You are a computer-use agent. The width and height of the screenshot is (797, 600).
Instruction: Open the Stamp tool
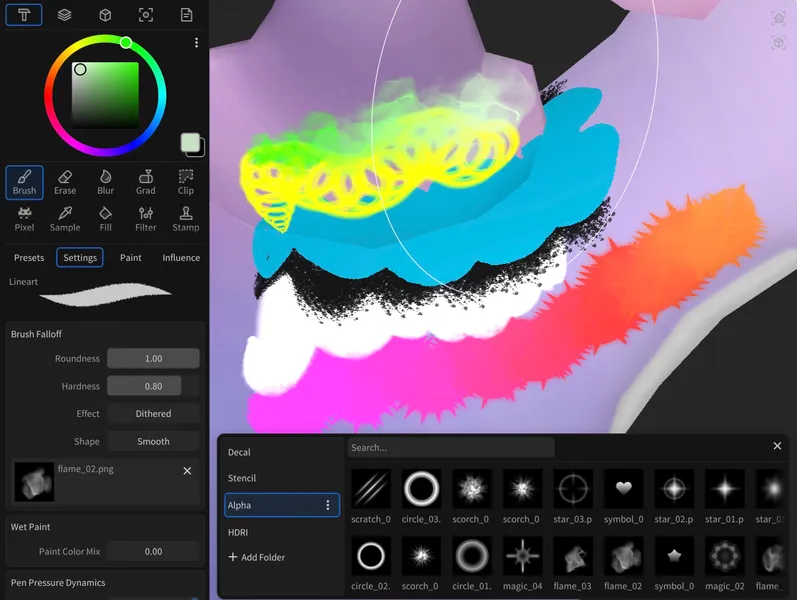point(186,219)
